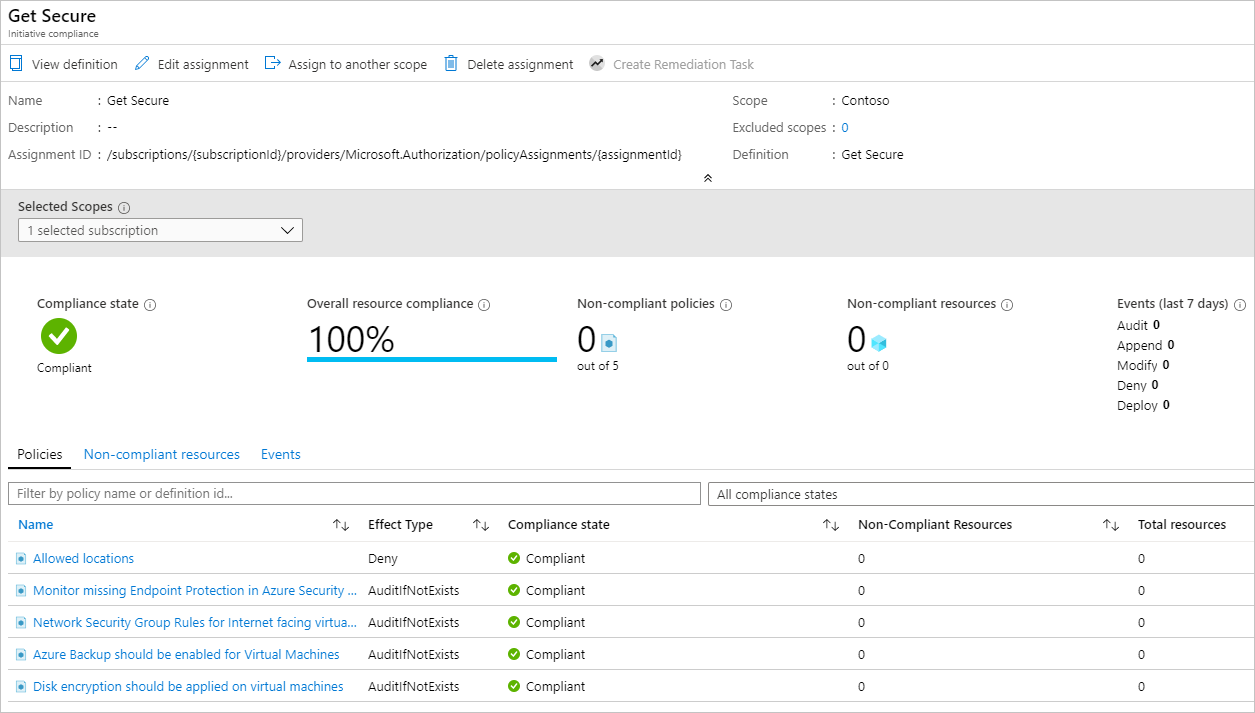
Task: Collapse the assignment details with the chevron
Action: tap(708, 177)
